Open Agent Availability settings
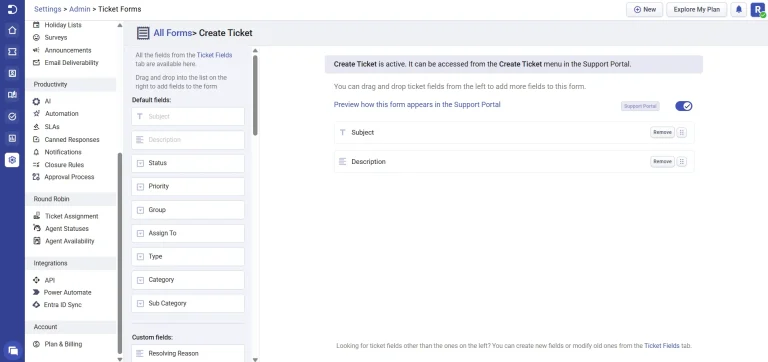The height and width of the screenshot is (362, 768). (x=70, y=241)
